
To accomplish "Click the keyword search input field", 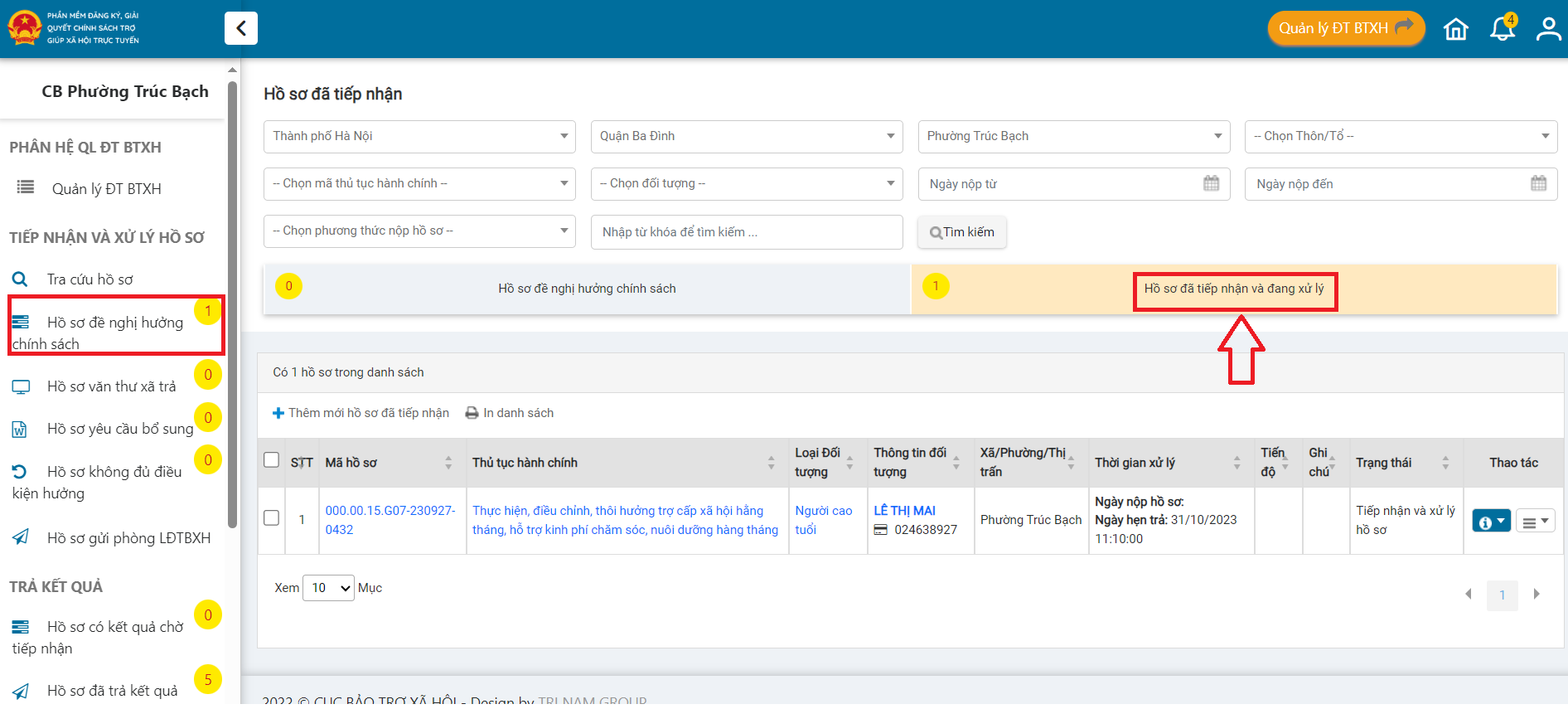I will [x=746, y=232].
